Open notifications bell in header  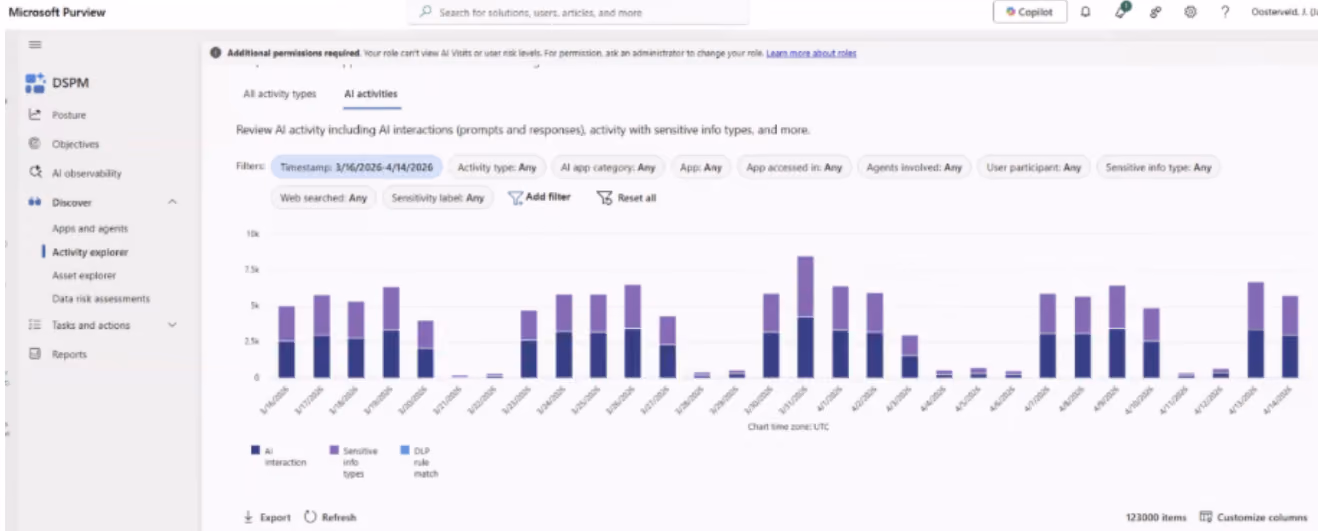point(1086,12)
